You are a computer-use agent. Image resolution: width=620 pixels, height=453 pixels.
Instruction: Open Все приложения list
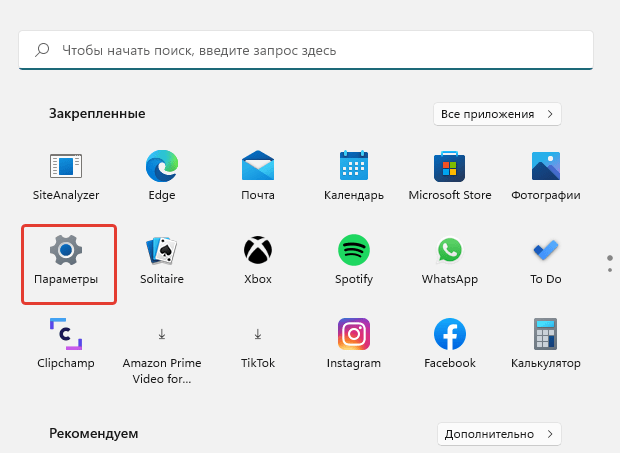pos(497,114)
